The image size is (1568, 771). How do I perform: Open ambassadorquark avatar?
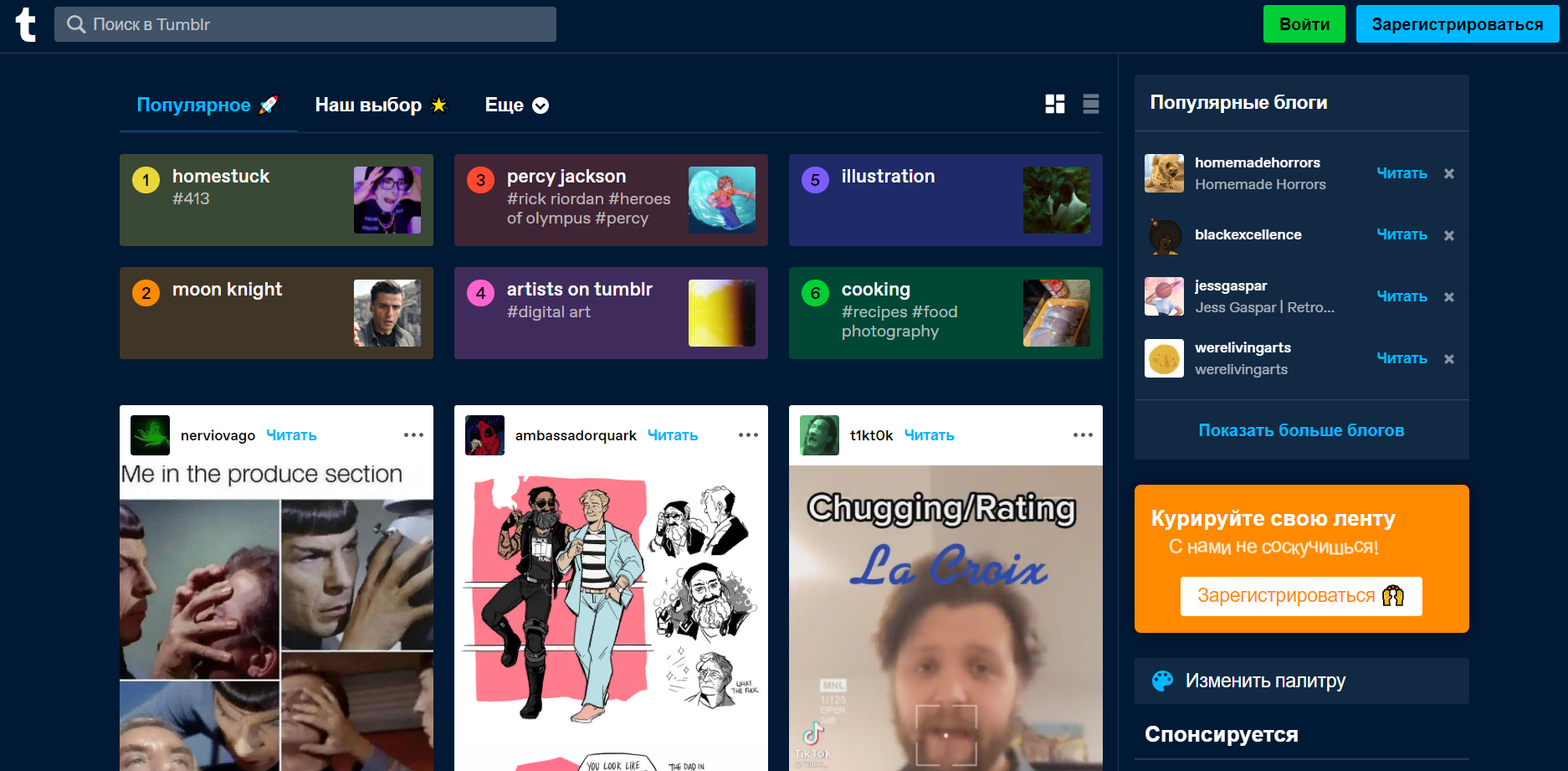pos(484,435)
